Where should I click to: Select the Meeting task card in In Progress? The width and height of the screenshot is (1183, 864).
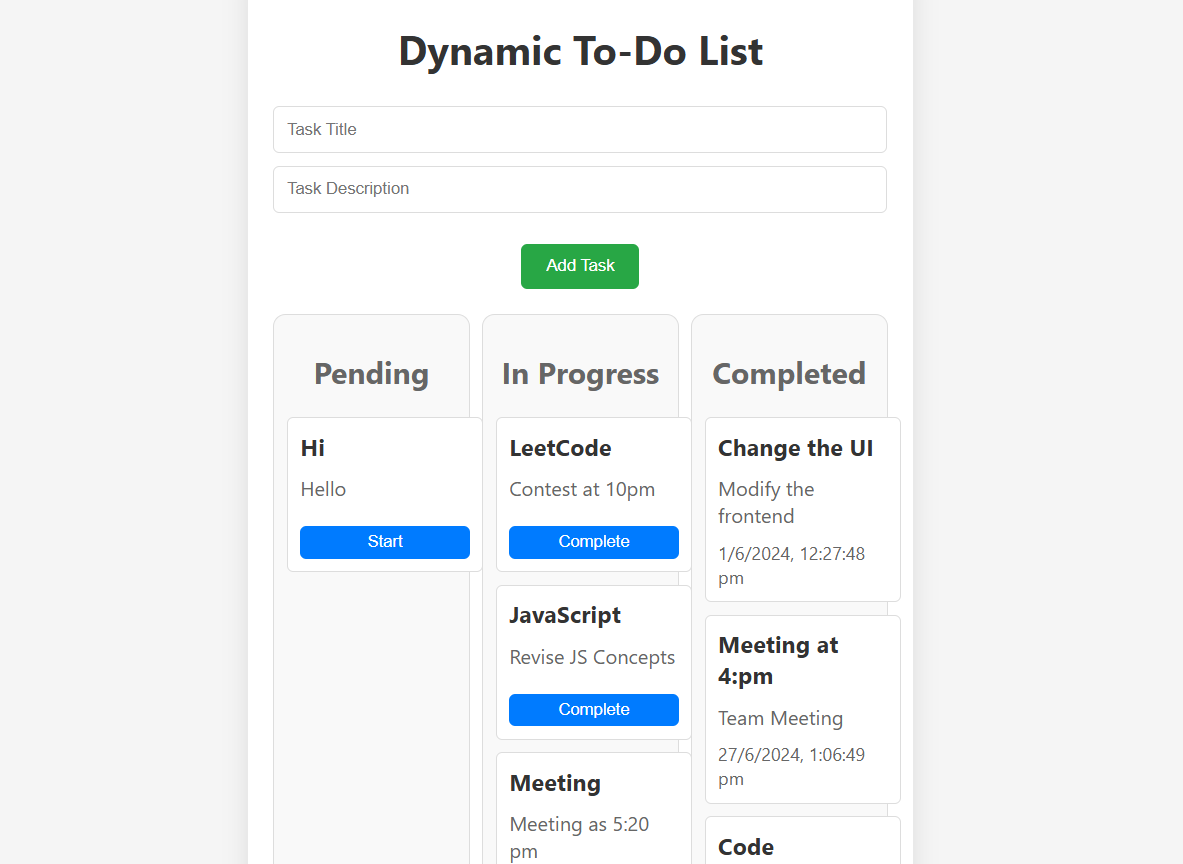(594, 808)
